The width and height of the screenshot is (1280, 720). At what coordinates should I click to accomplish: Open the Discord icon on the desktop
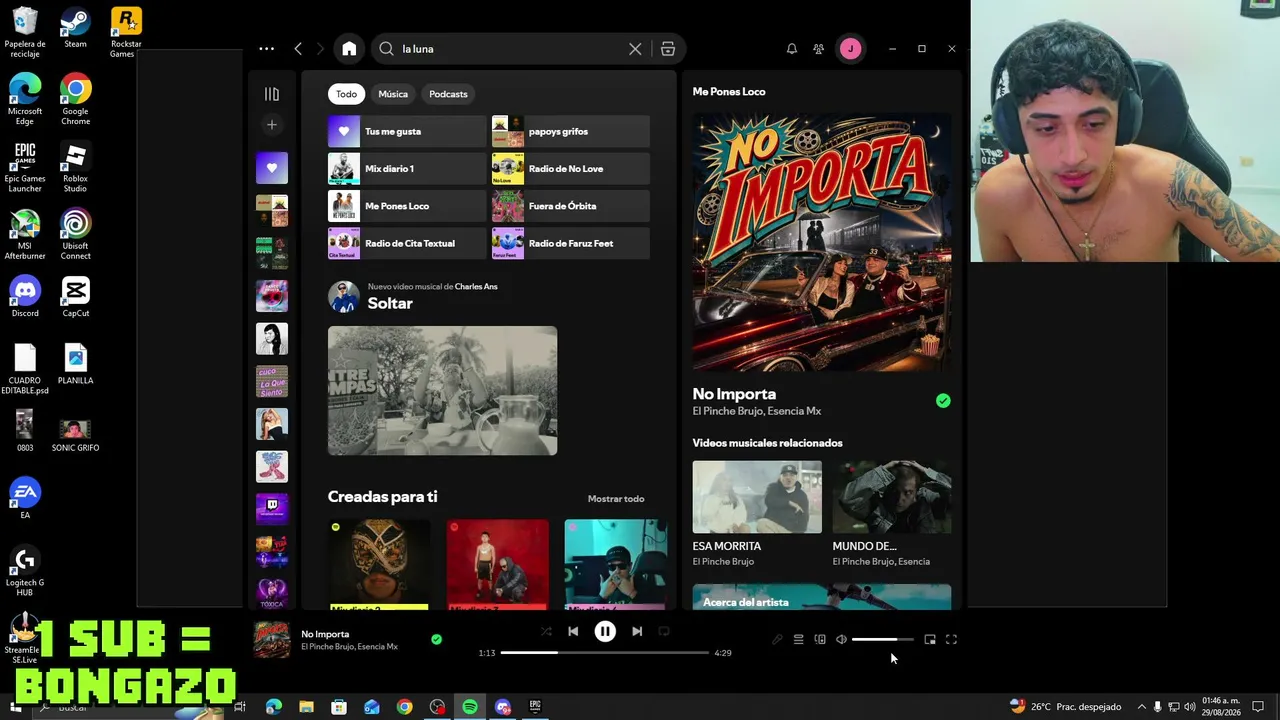pos(25,297)
